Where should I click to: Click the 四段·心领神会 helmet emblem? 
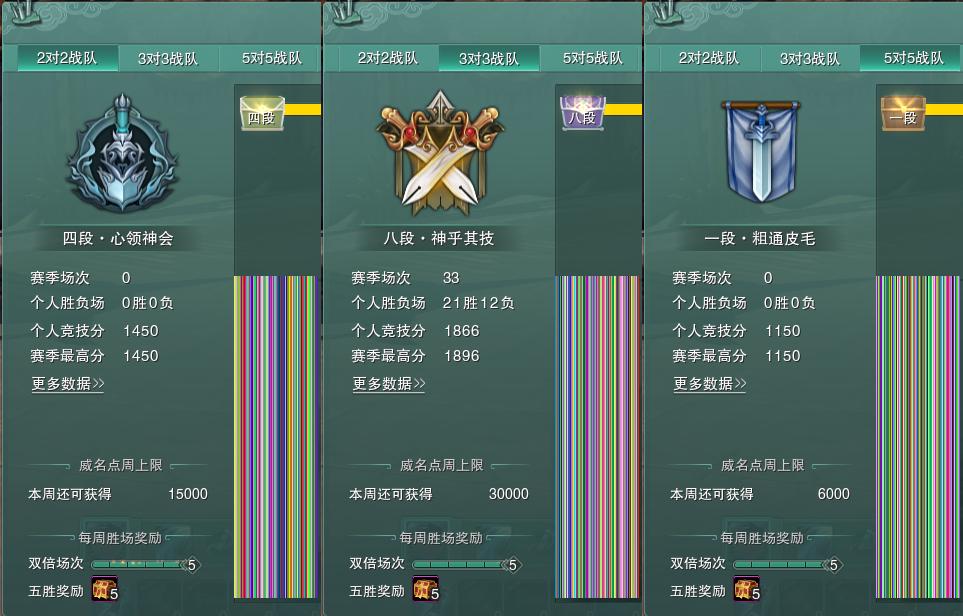(x=122, y=154)
